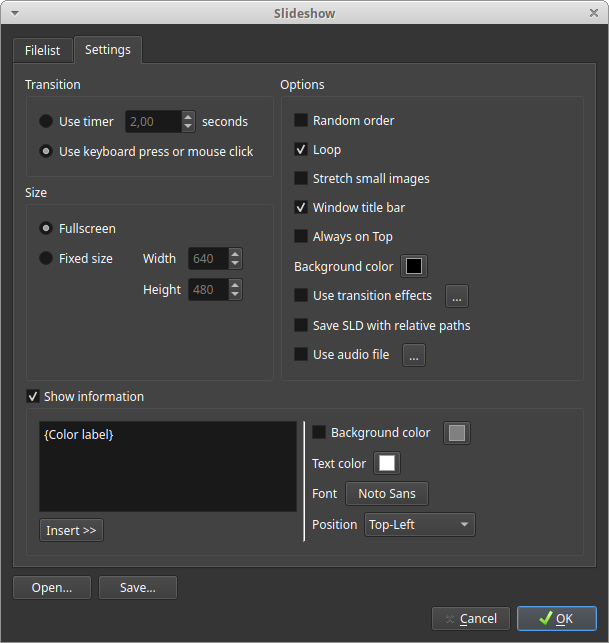The height and width of the screenshot is (643, 609).
Task: Switch to the Filelist tab
Action: pos(42,50)
